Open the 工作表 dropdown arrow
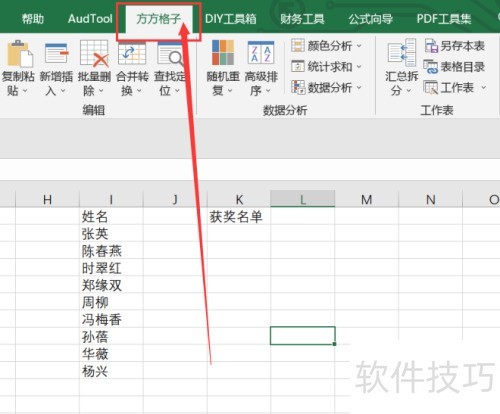Image resolution: width=500 pixels, height=414 pixels. click(483, 88)
